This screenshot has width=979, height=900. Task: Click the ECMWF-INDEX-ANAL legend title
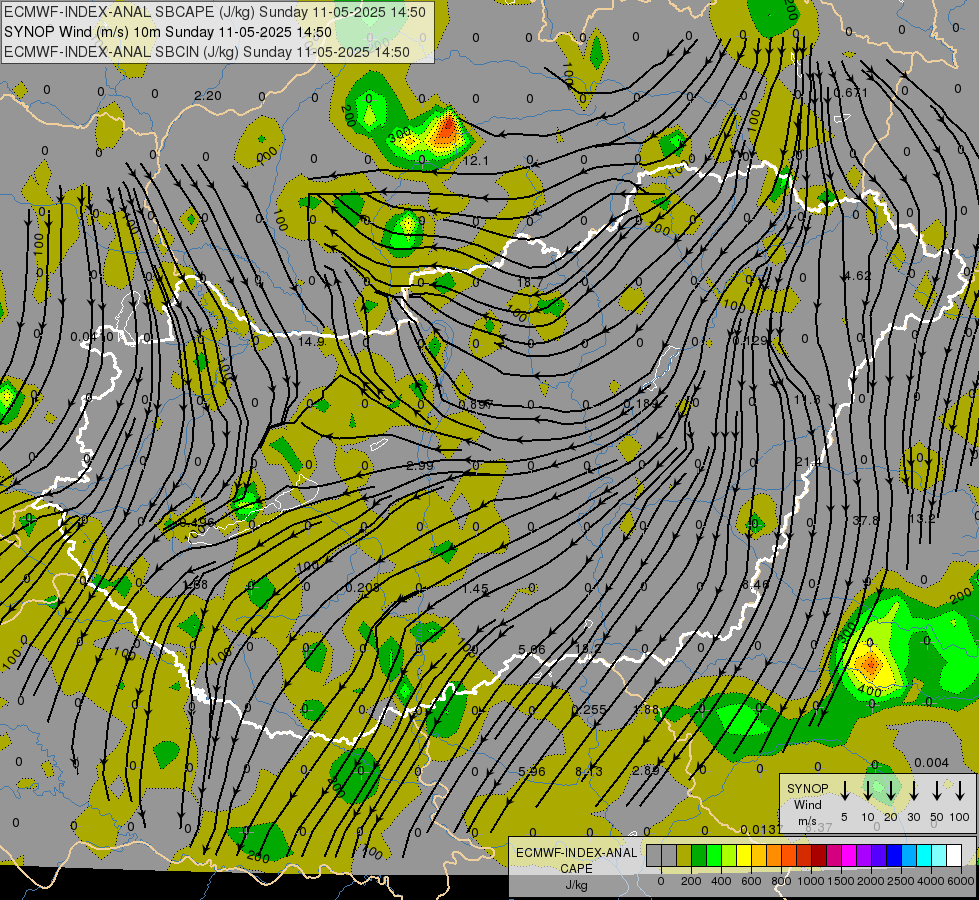pyautogui.click(x=576, y=853)
